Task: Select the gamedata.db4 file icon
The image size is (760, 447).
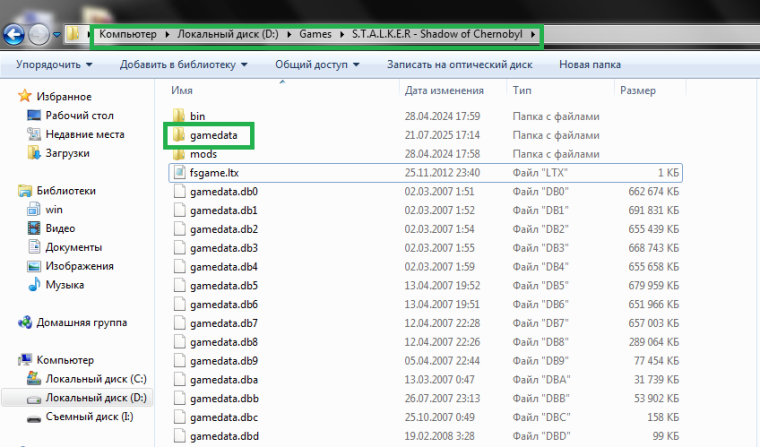Action: (179, 267)
